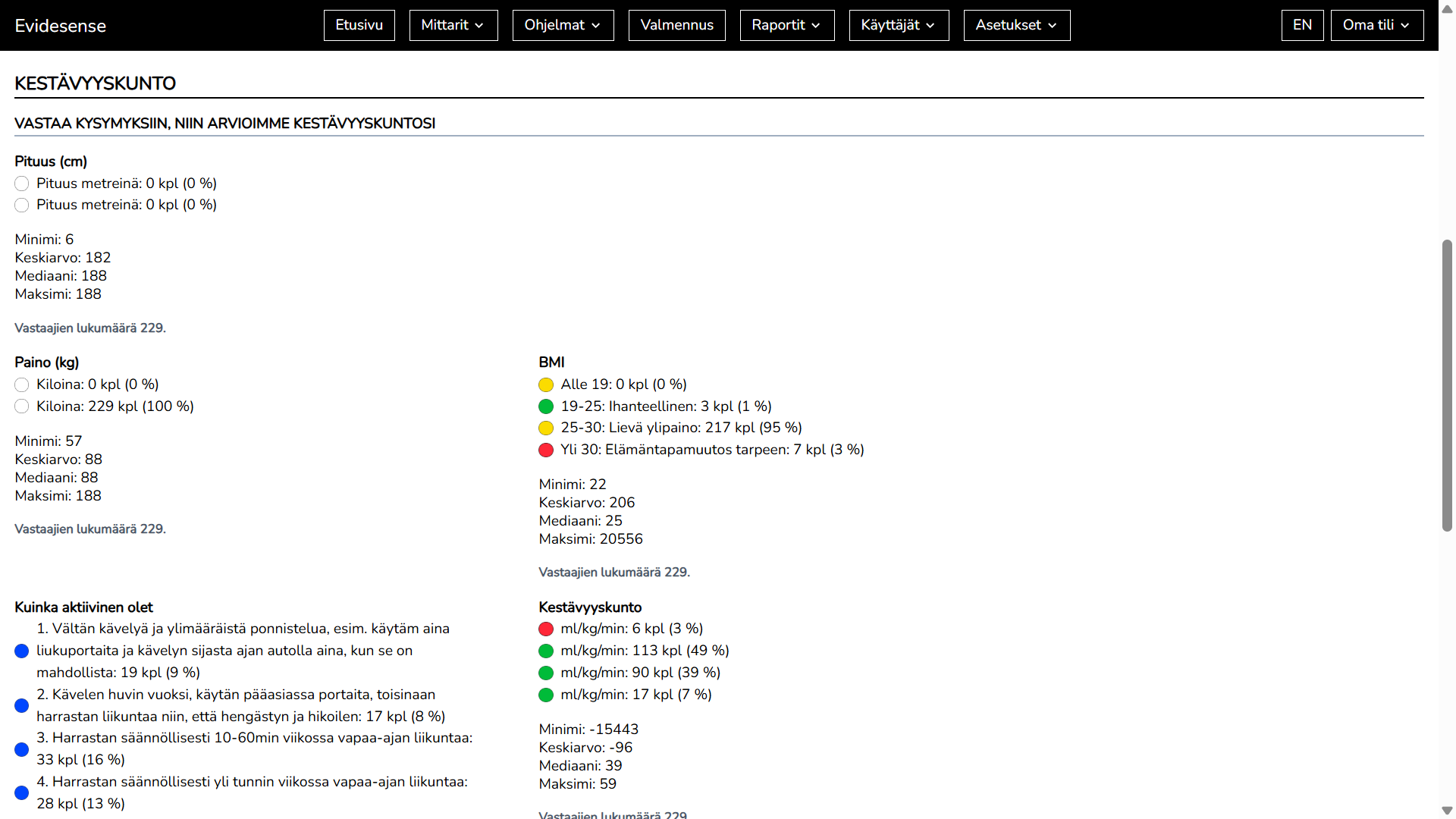Expand the Ohjelmat dropdown menu
The image size is (1456, 819).
pos(563,25)
